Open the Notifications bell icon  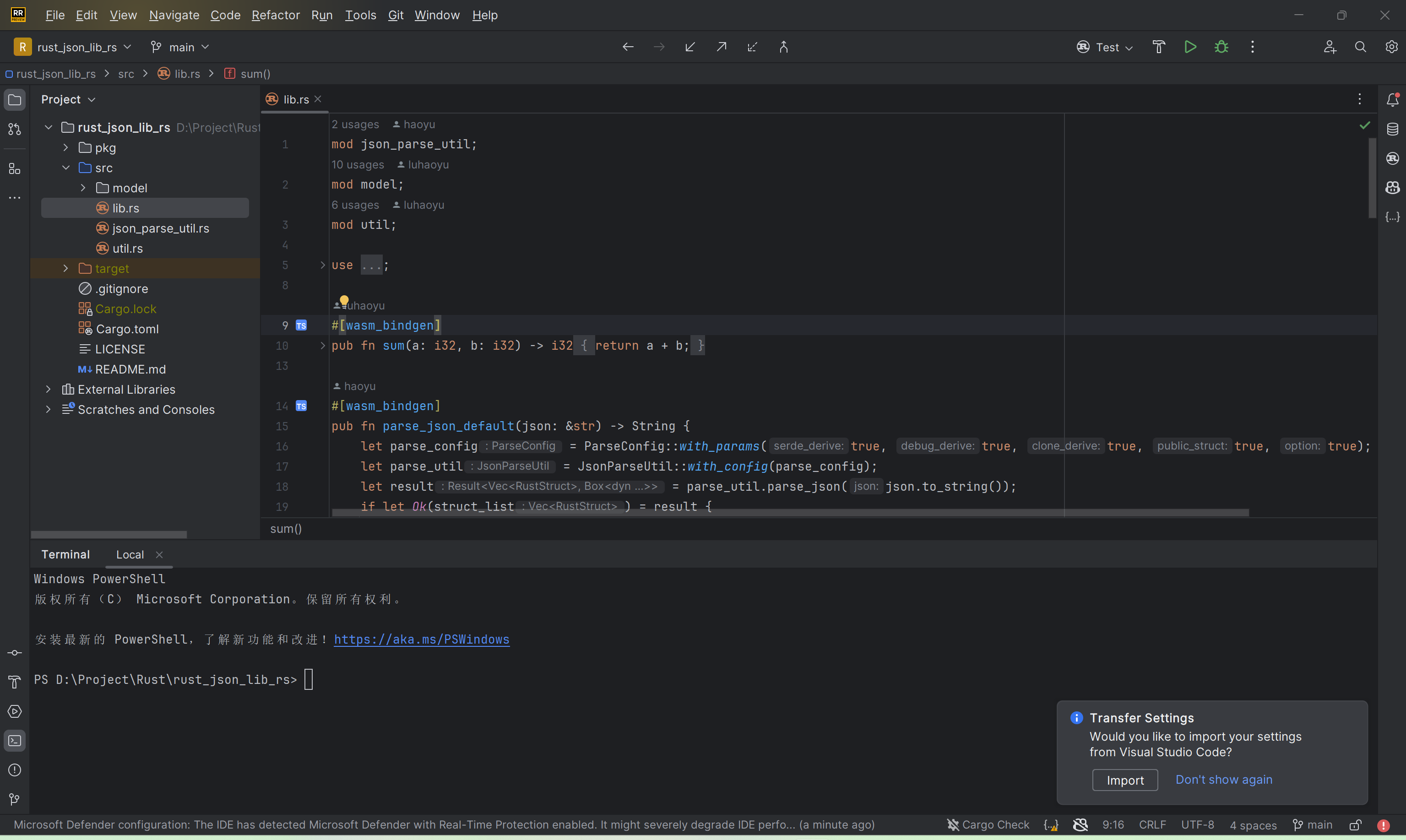pos(1392,100)
